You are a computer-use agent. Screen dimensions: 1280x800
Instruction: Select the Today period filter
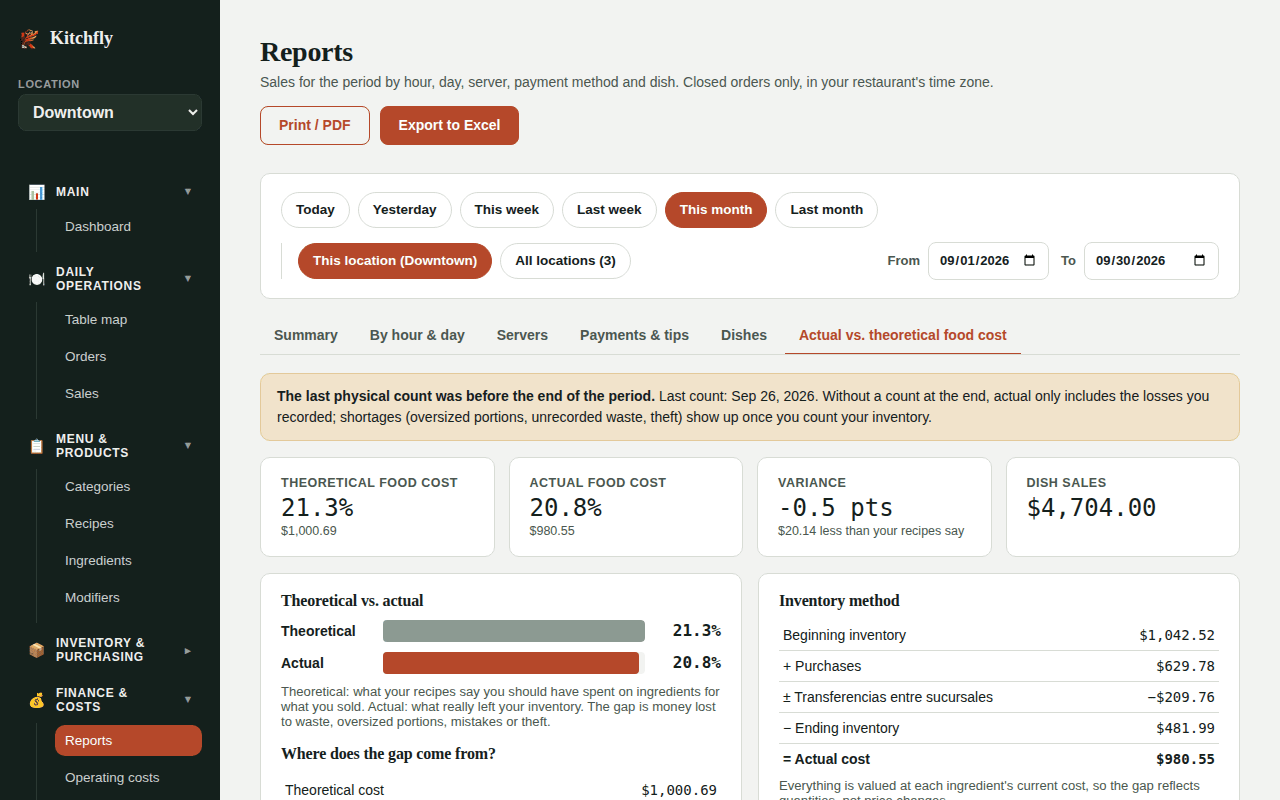(x=315, y=210)
